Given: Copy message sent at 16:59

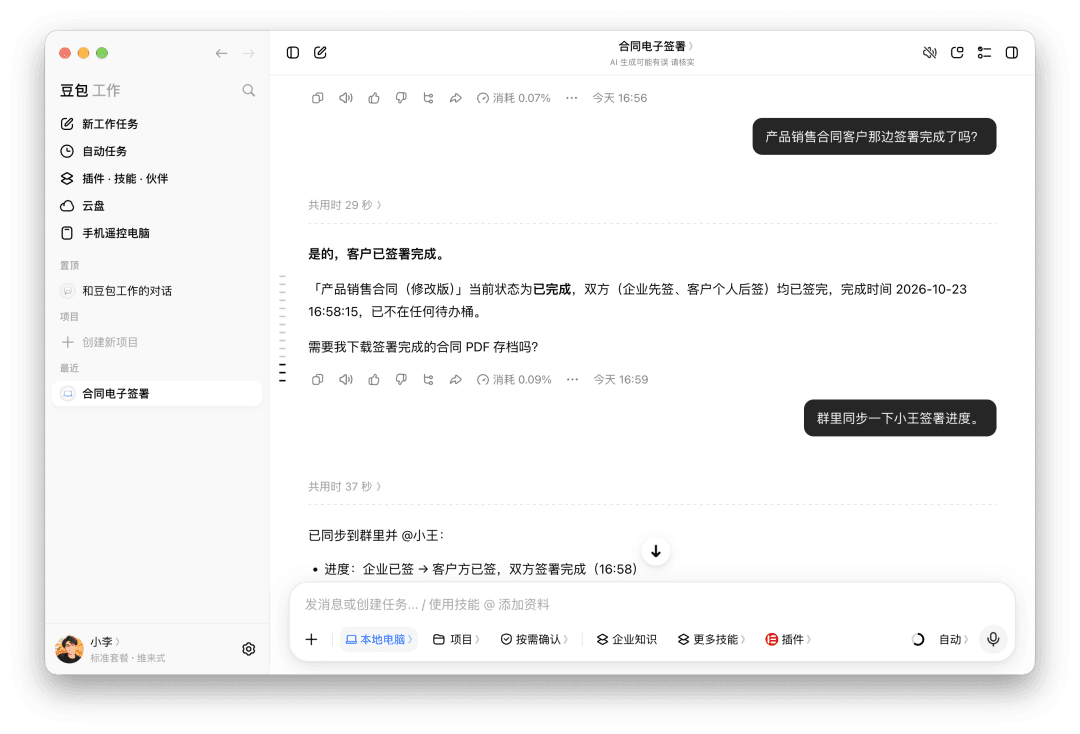Looking at the screenshot, I should click(318, 379).
